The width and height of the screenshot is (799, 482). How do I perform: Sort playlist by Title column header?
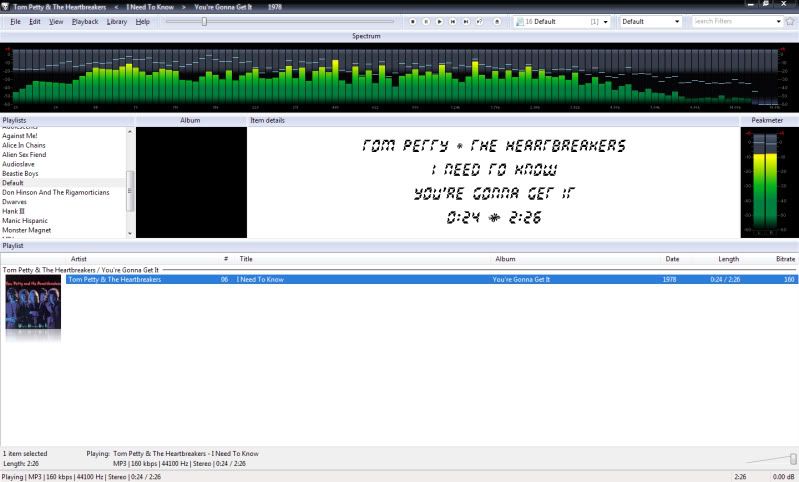click(x=246, y=259)
